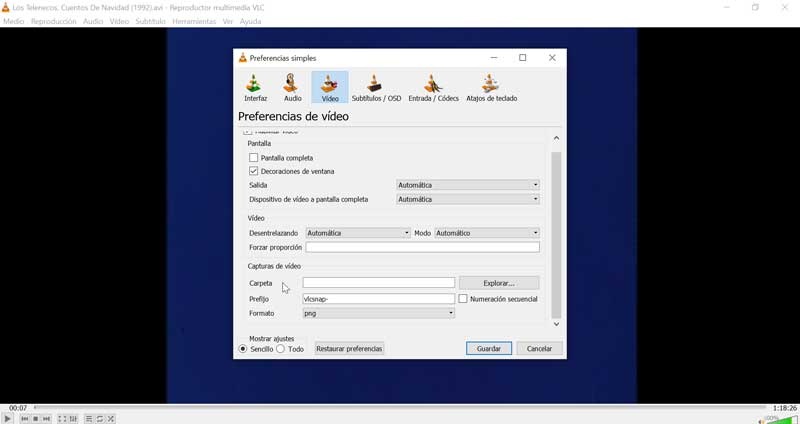The height and width of the screenshot is (424, 800).
Task: Close the Preferencias simples dialog
Action: tap(552, 58)
